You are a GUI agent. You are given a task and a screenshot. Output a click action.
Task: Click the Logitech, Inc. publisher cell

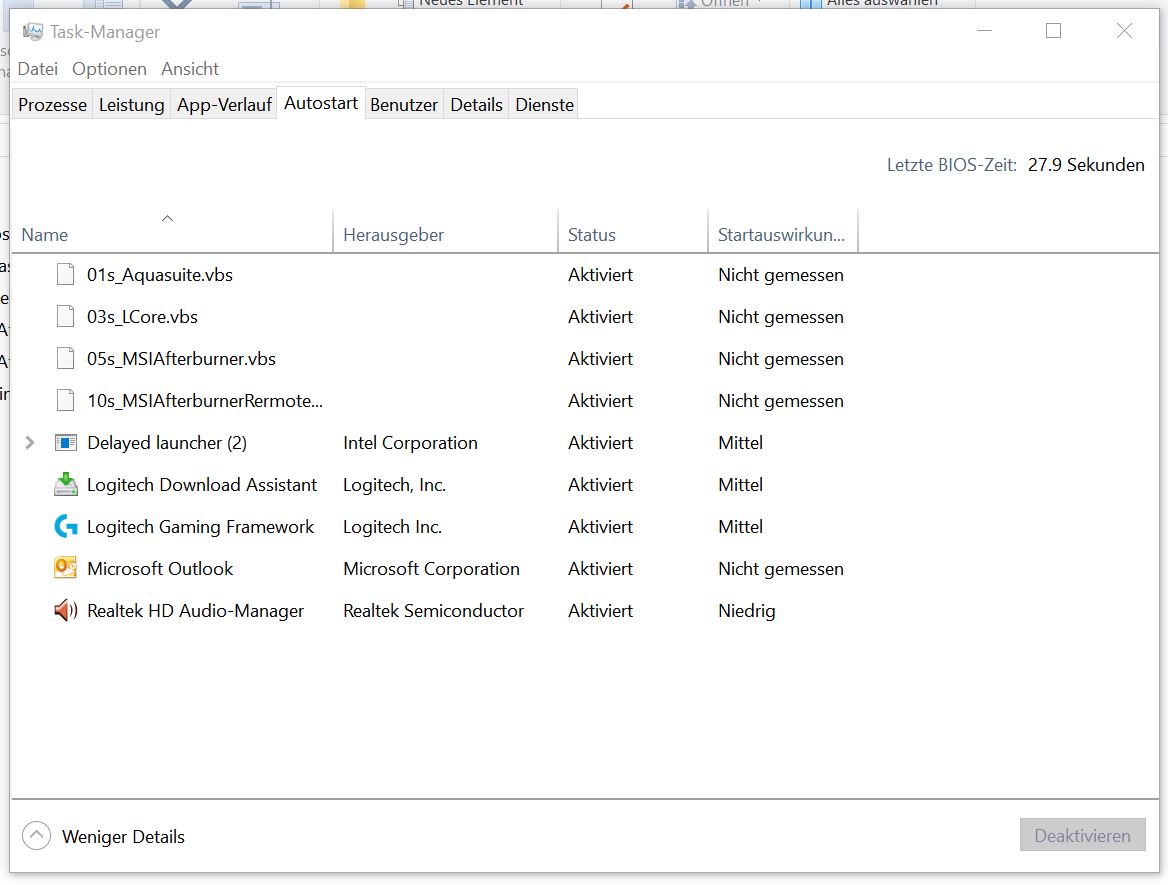[x=394, y=485]
